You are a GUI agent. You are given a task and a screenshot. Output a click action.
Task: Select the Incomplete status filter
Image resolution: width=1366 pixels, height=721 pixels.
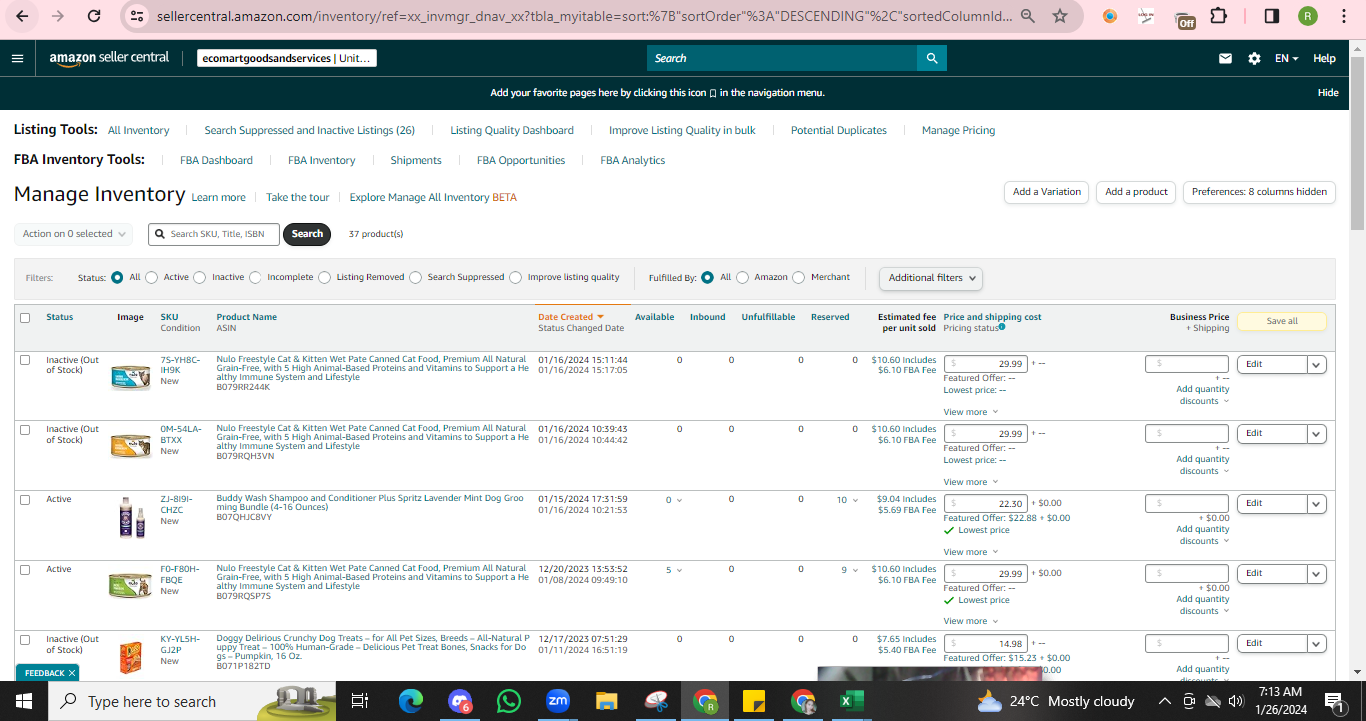point(255,277)
